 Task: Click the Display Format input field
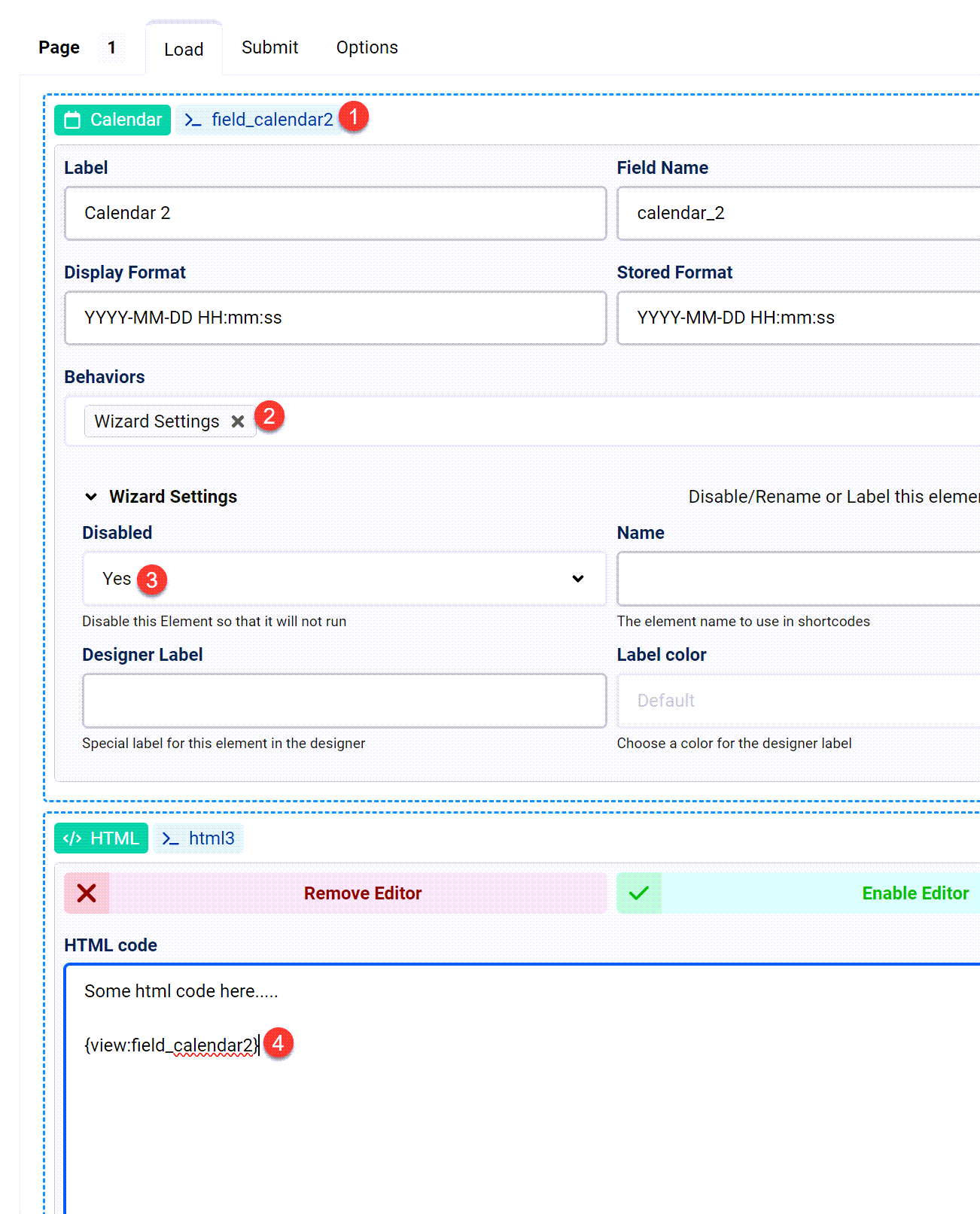[335, 318]
